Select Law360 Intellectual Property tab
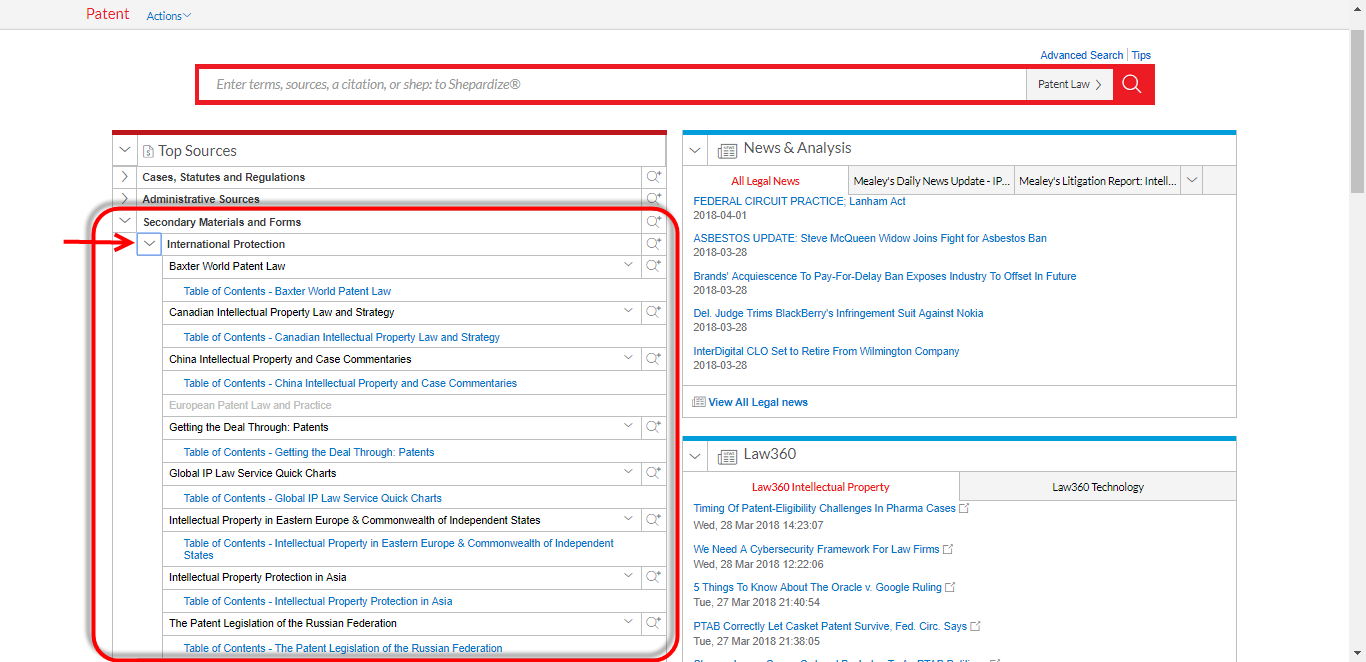 (x=821, y=487)
